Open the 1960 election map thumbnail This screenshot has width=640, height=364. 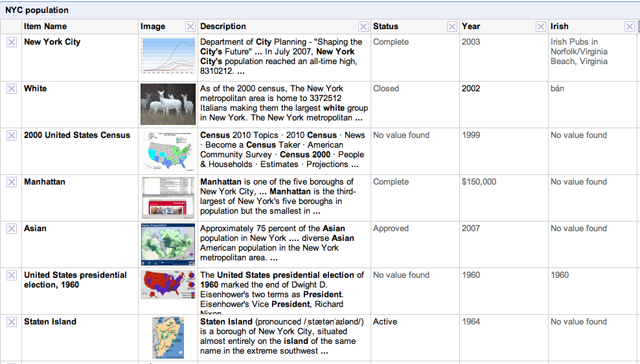[x=168, y=285]
